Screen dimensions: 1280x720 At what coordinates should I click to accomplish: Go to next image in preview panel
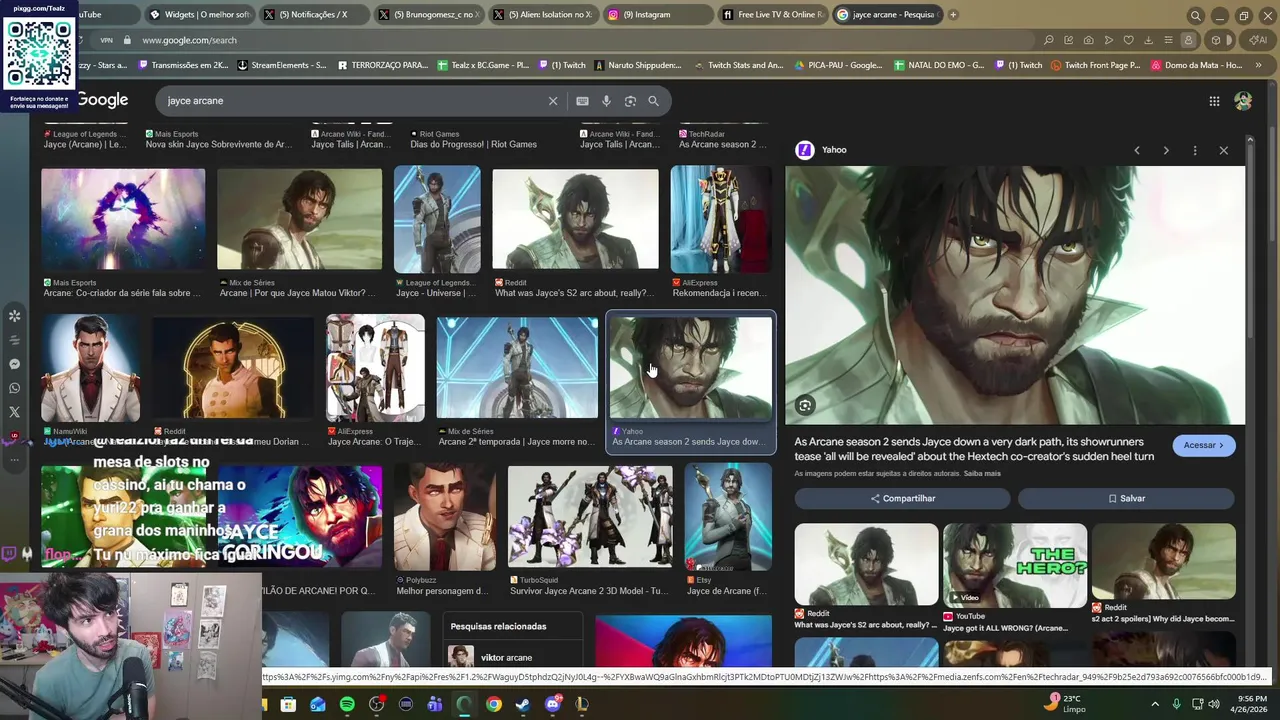tap(1166, 150)
